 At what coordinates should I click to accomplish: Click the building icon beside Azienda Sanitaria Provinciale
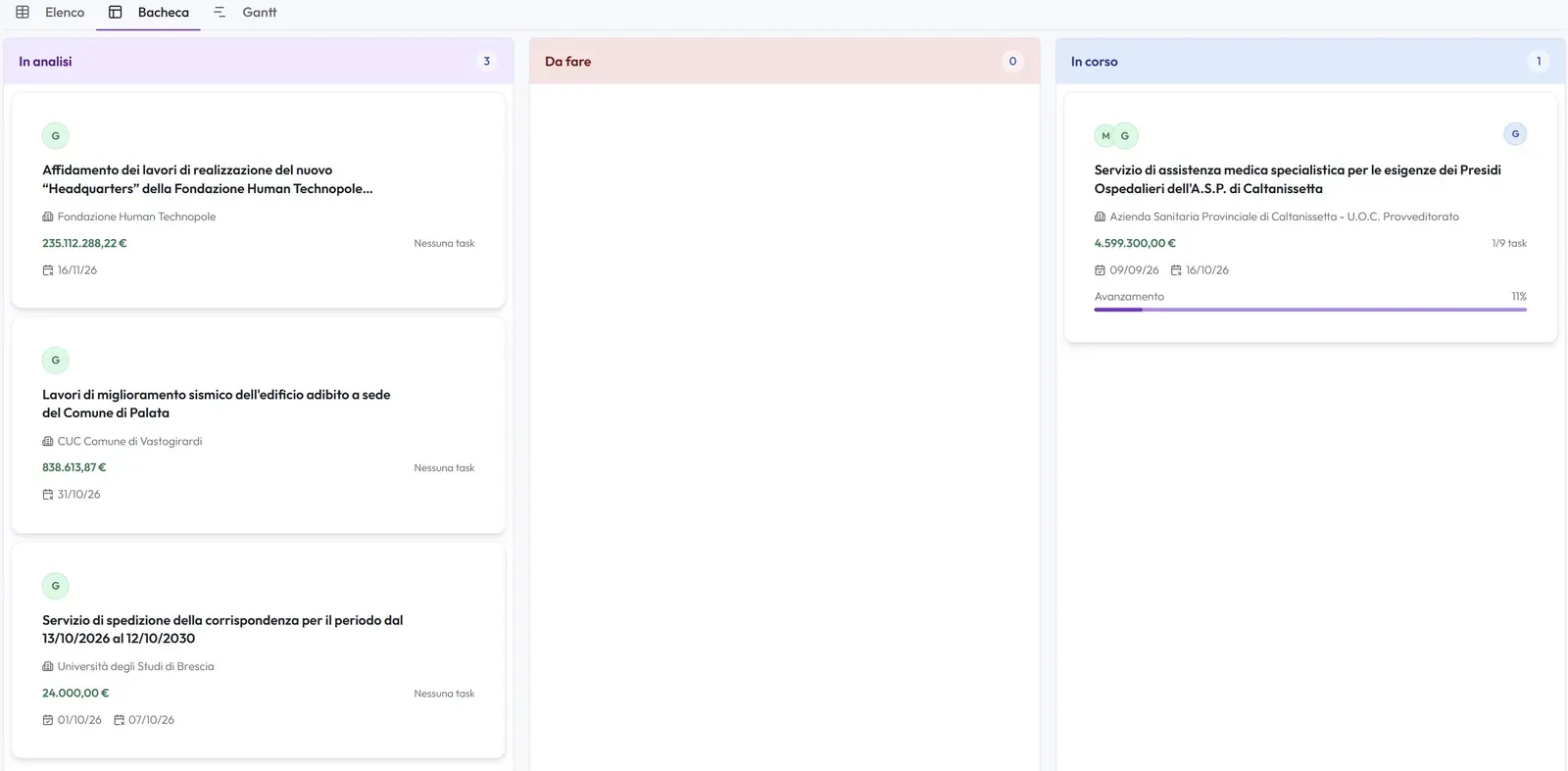pyautogui.click(x=1101, y=217)
